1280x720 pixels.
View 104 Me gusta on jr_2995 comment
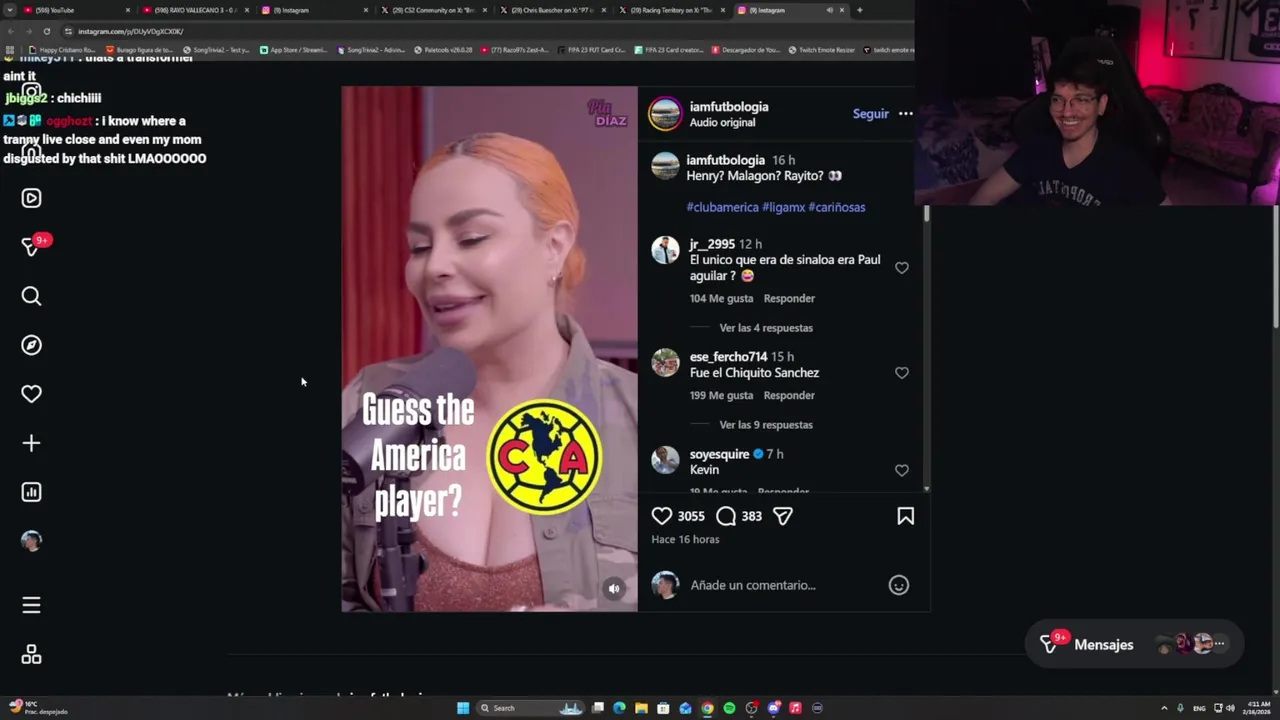tap(721, 299)
